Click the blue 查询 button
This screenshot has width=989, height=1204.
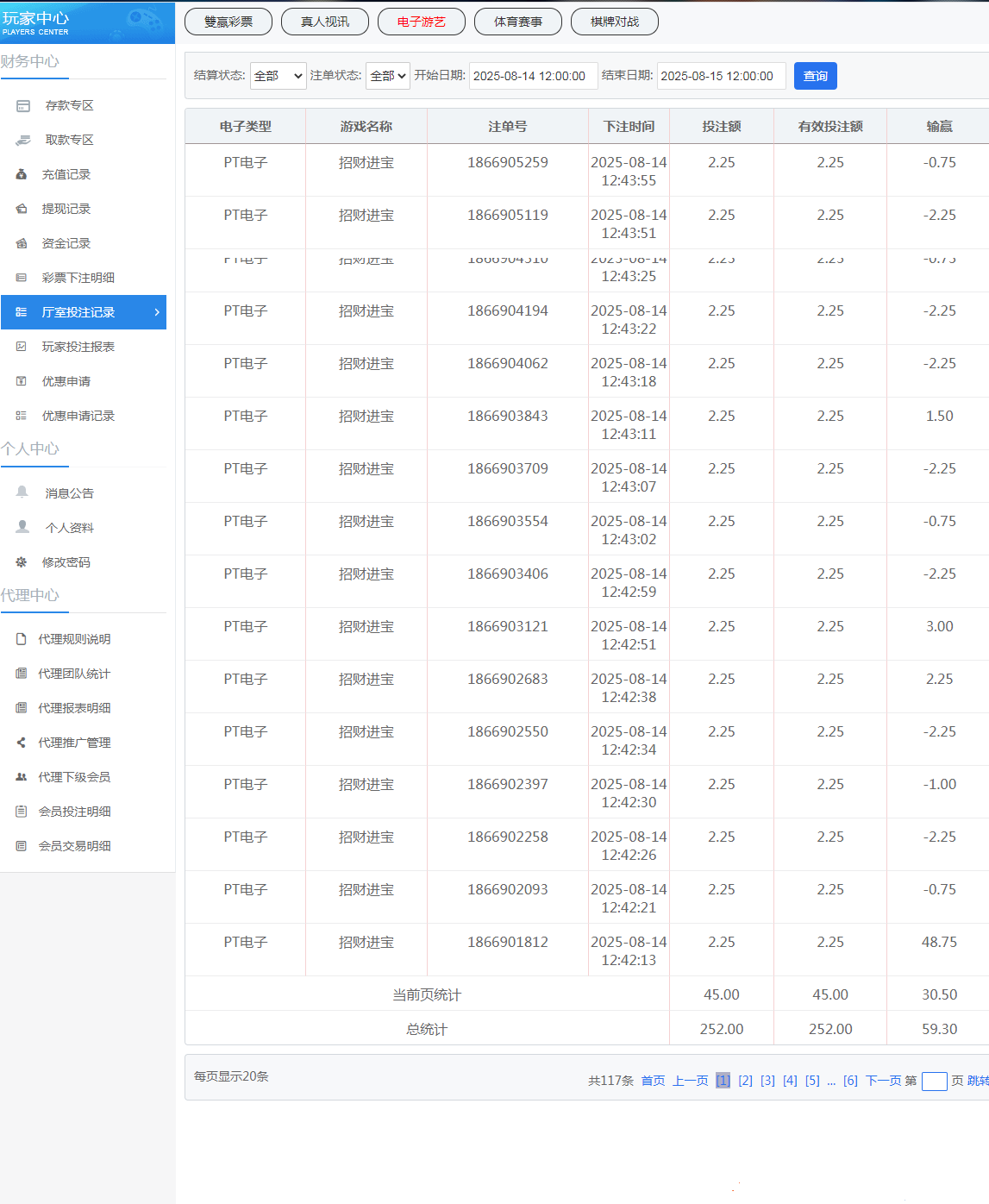click(815, 76)
